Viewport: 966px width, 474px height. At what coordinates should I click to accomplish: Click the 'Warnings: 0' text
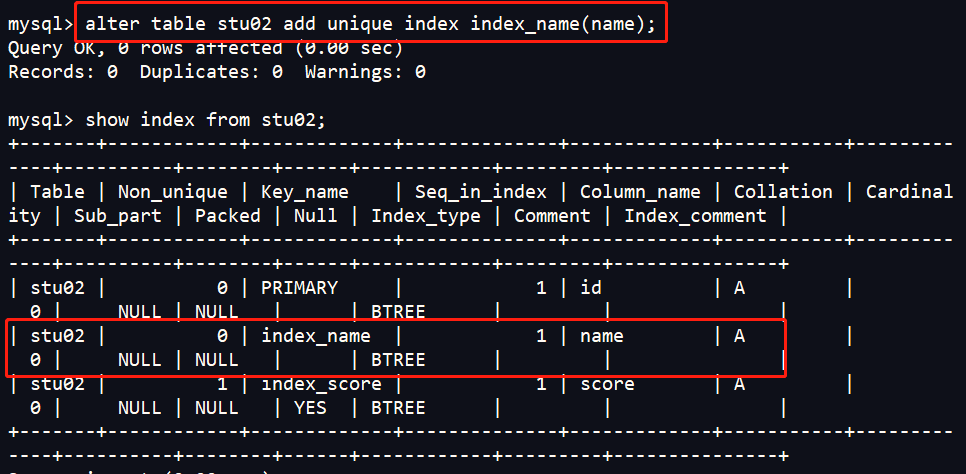point(365,72)
